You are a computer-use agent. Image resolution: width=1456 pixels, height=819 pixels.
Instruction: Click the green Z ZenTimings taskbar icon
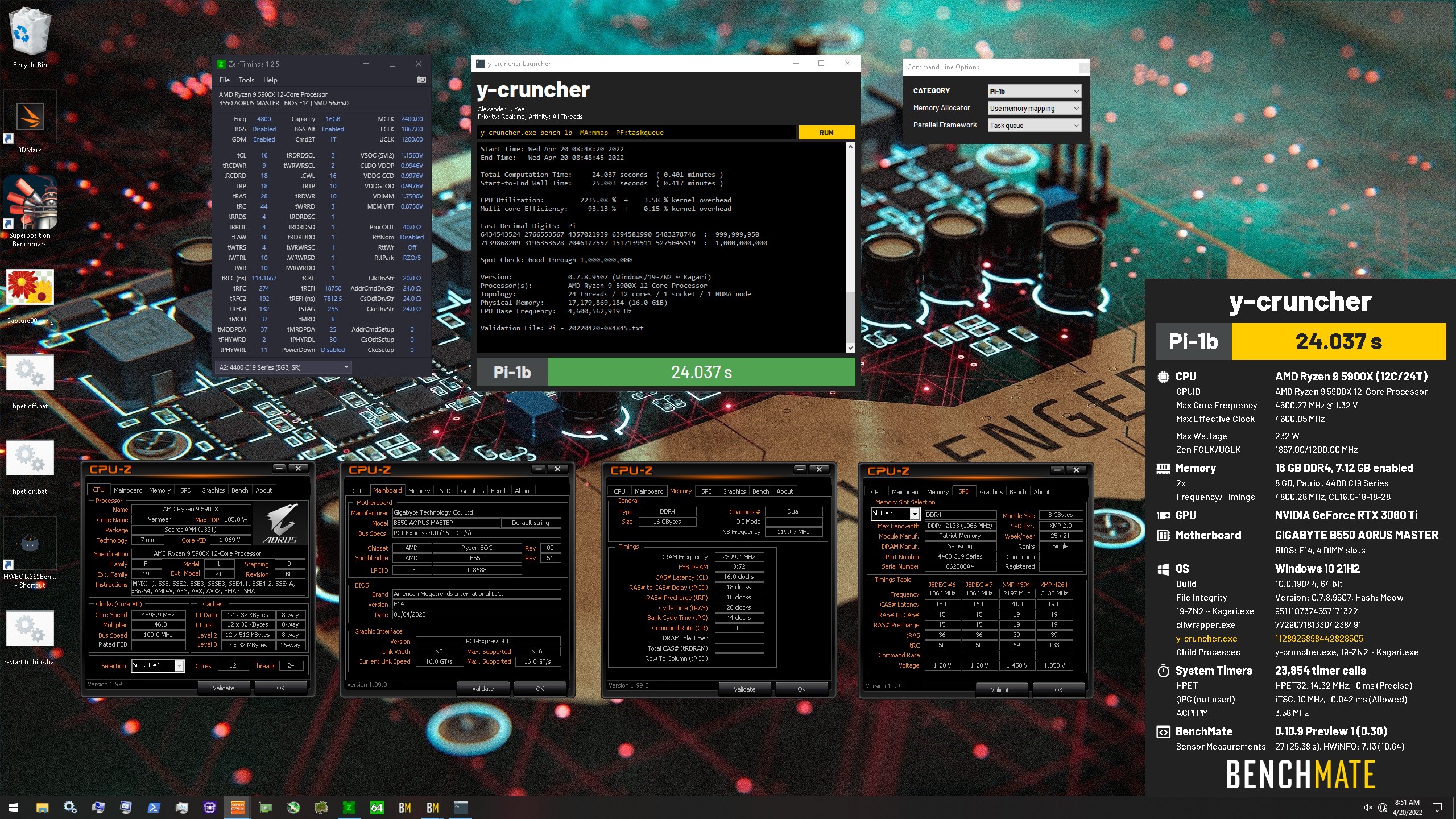[x=349, y=807]
